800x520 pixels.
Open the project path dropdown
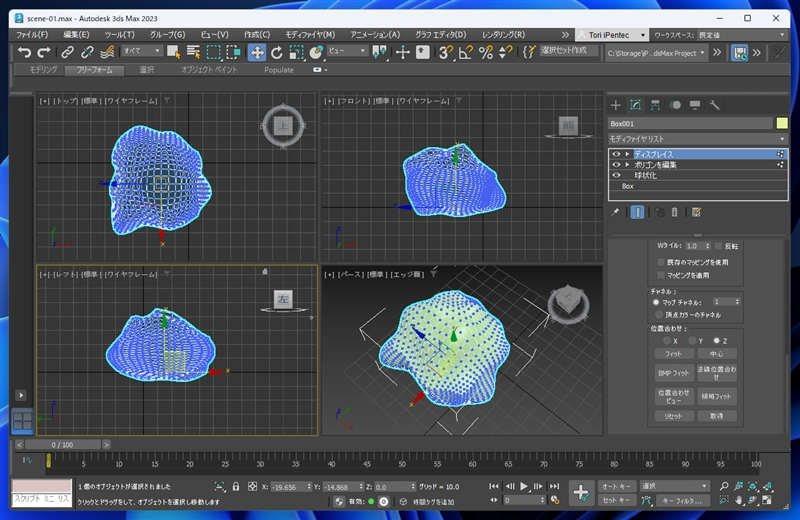(656, 53)
